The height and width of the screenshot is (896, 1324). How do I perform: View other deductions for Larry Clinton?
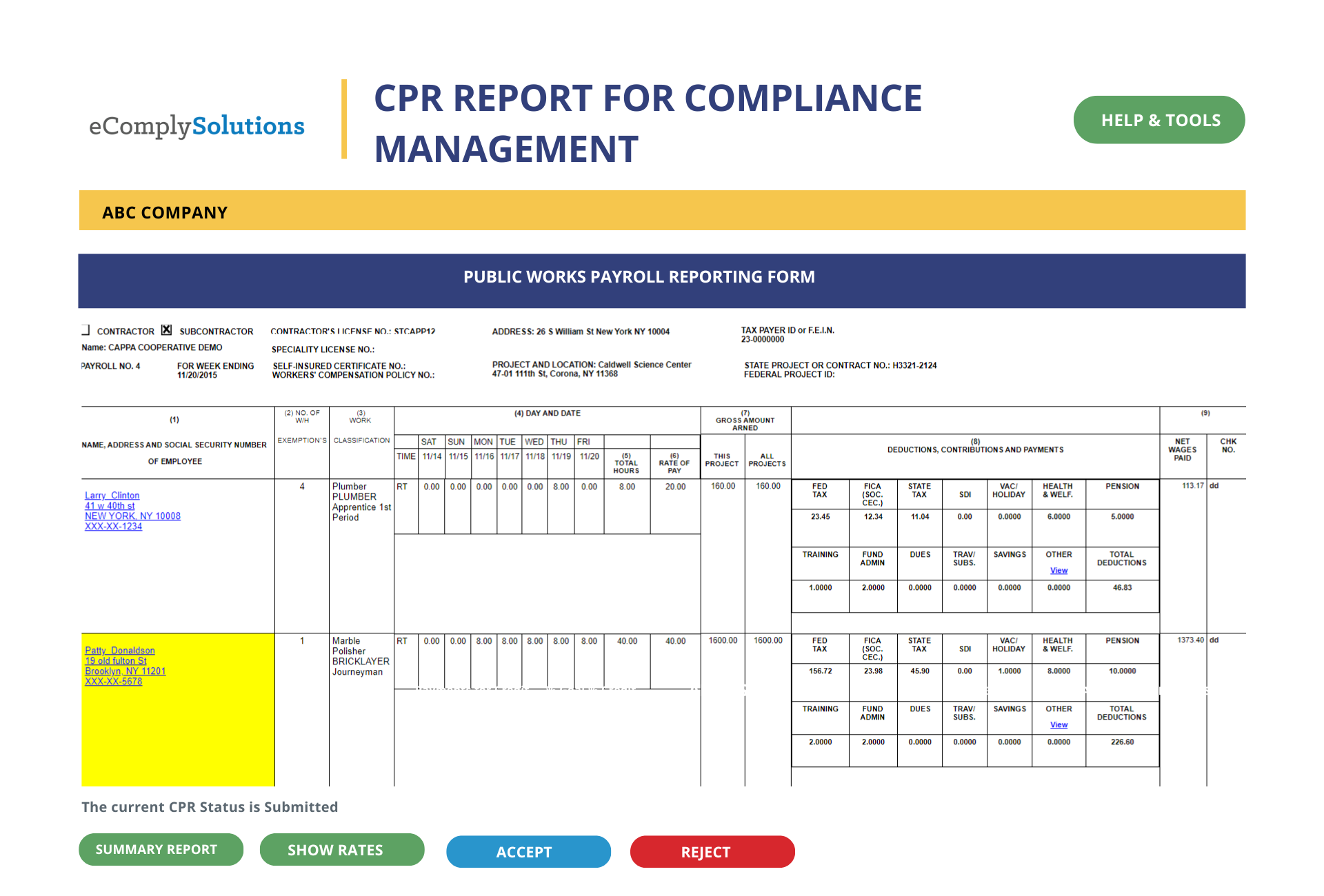1059,571
